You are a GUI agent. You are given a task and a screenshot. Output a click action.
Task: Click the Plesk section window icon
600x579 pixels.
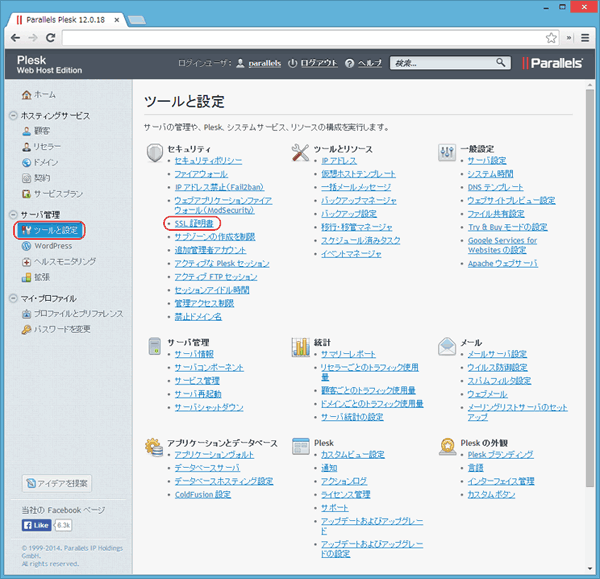point(300,446)
